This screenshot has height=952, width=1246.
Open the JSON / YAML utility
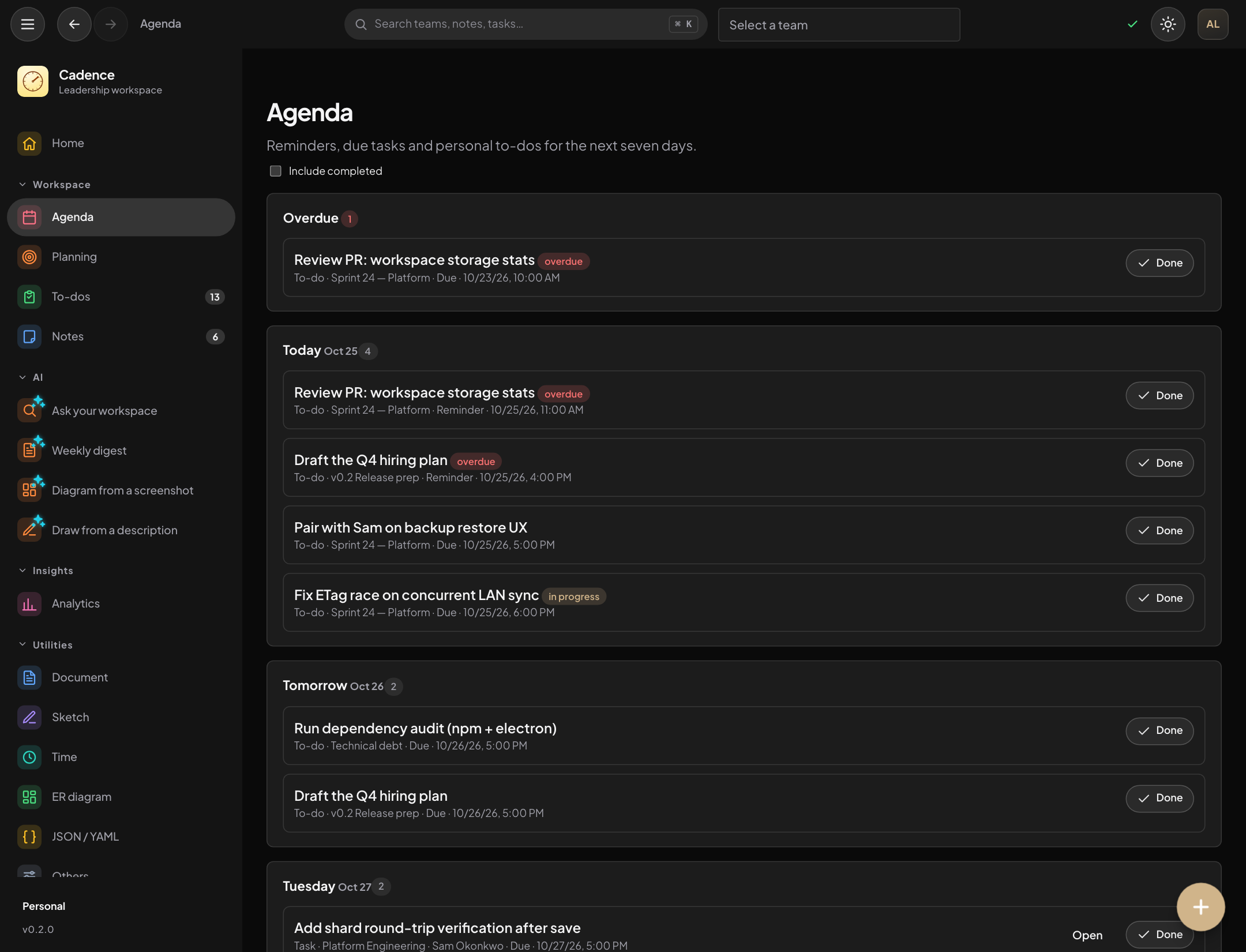pyautogui.click(x=121, y=837)
